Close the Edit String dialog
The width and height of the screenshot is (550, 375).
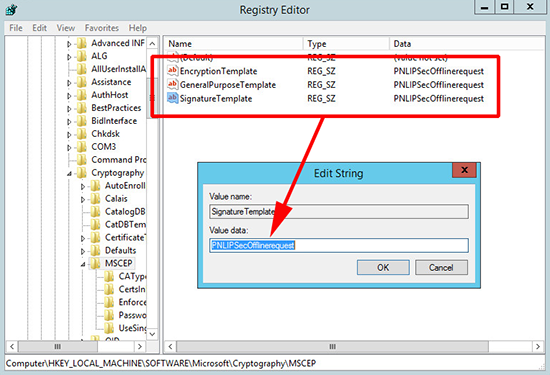tap(464, 170)
